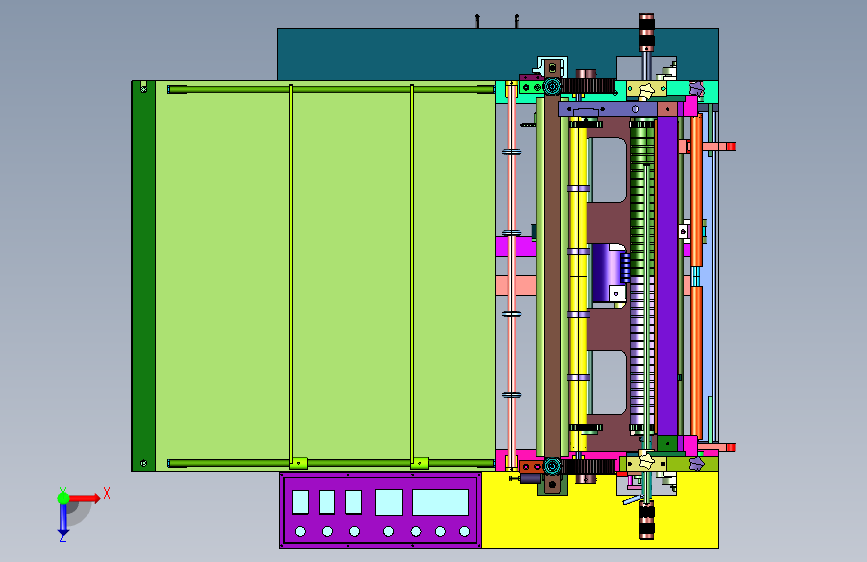867x562 pixels.
Task: Select the blue-purple motor at machine center
Action: click(608, 273)
